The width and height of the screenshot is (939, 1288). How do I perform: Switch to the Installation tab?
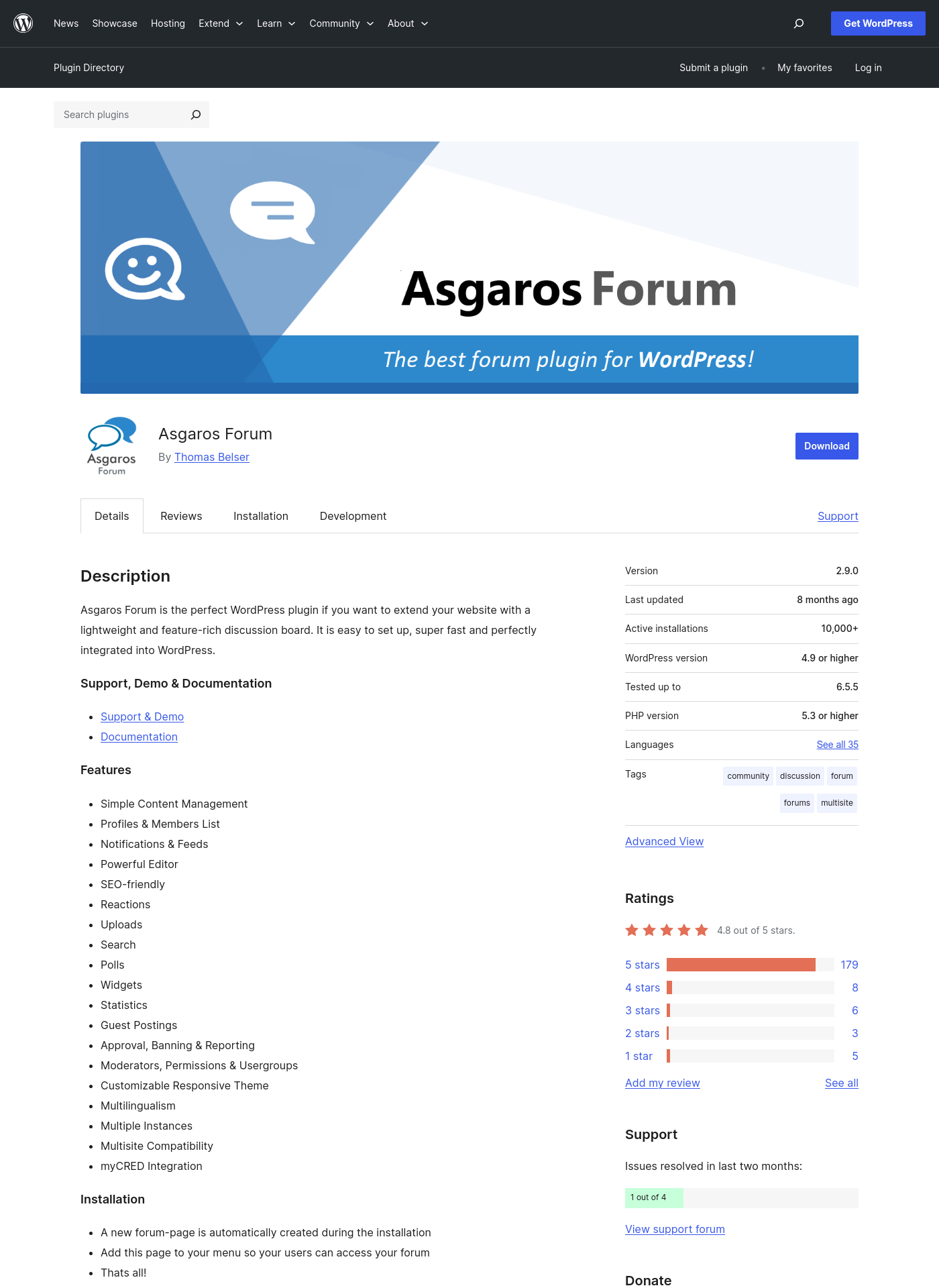point(261,516)
